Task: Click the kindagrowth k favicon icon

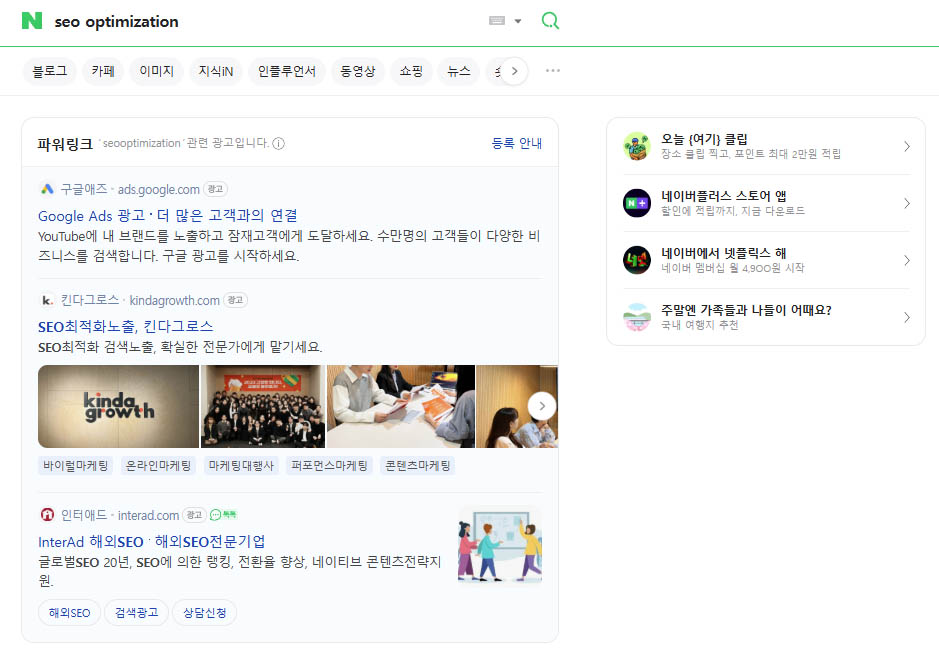Action: coord(47,300)
